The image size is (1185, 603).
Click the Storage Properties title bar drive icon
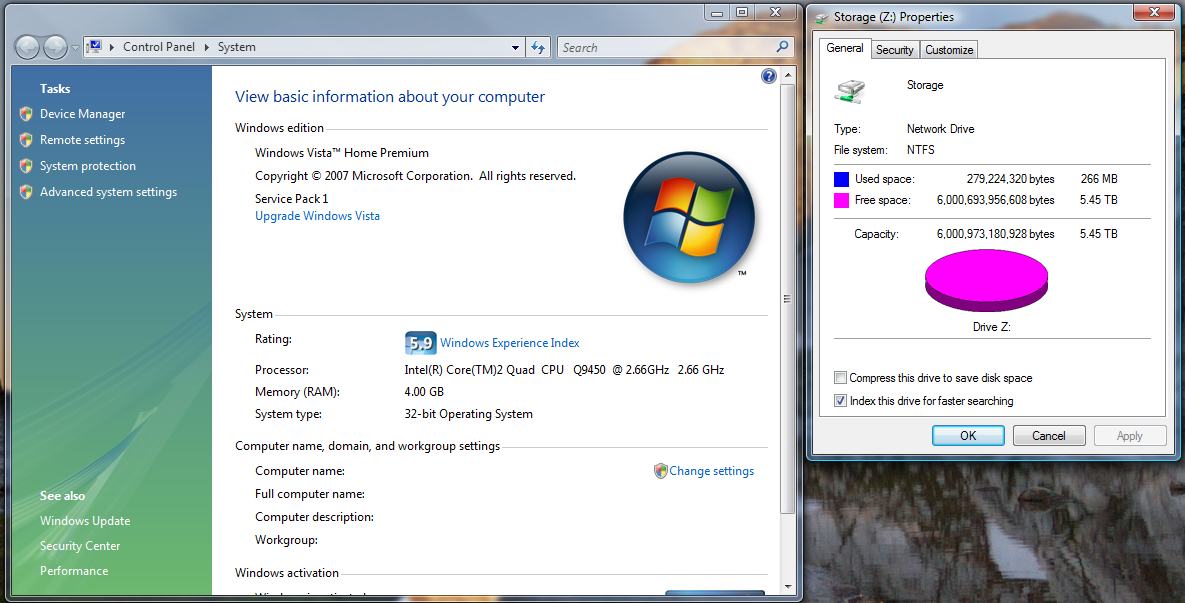point(821,17)
